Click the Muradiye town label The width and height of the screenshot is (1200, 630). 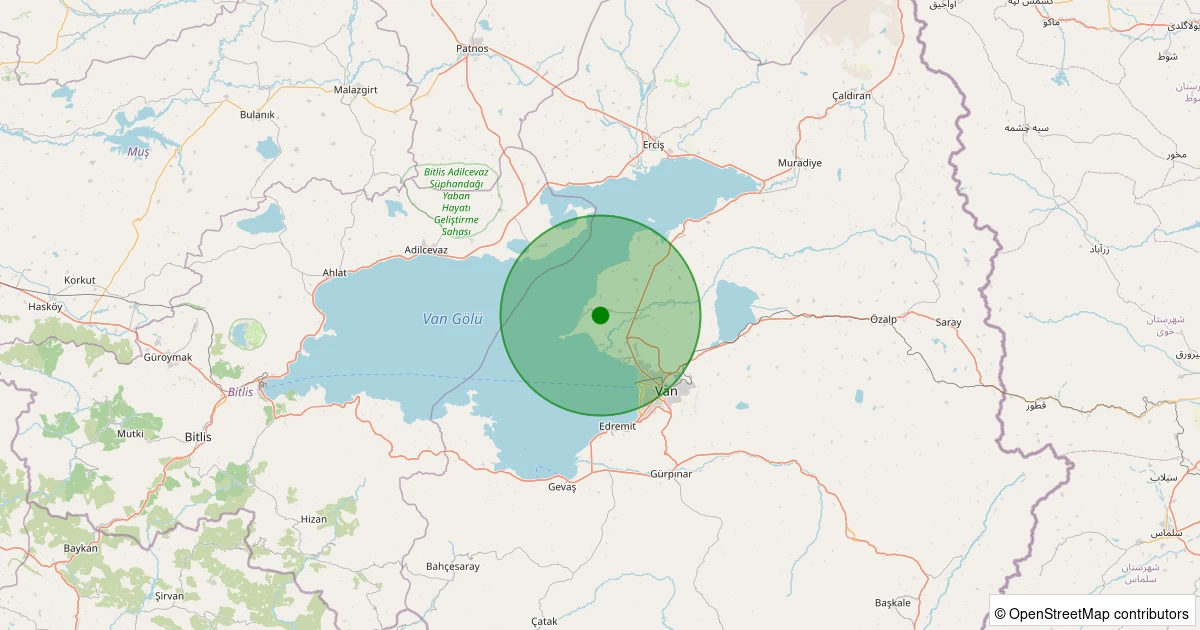pos(800,163)
